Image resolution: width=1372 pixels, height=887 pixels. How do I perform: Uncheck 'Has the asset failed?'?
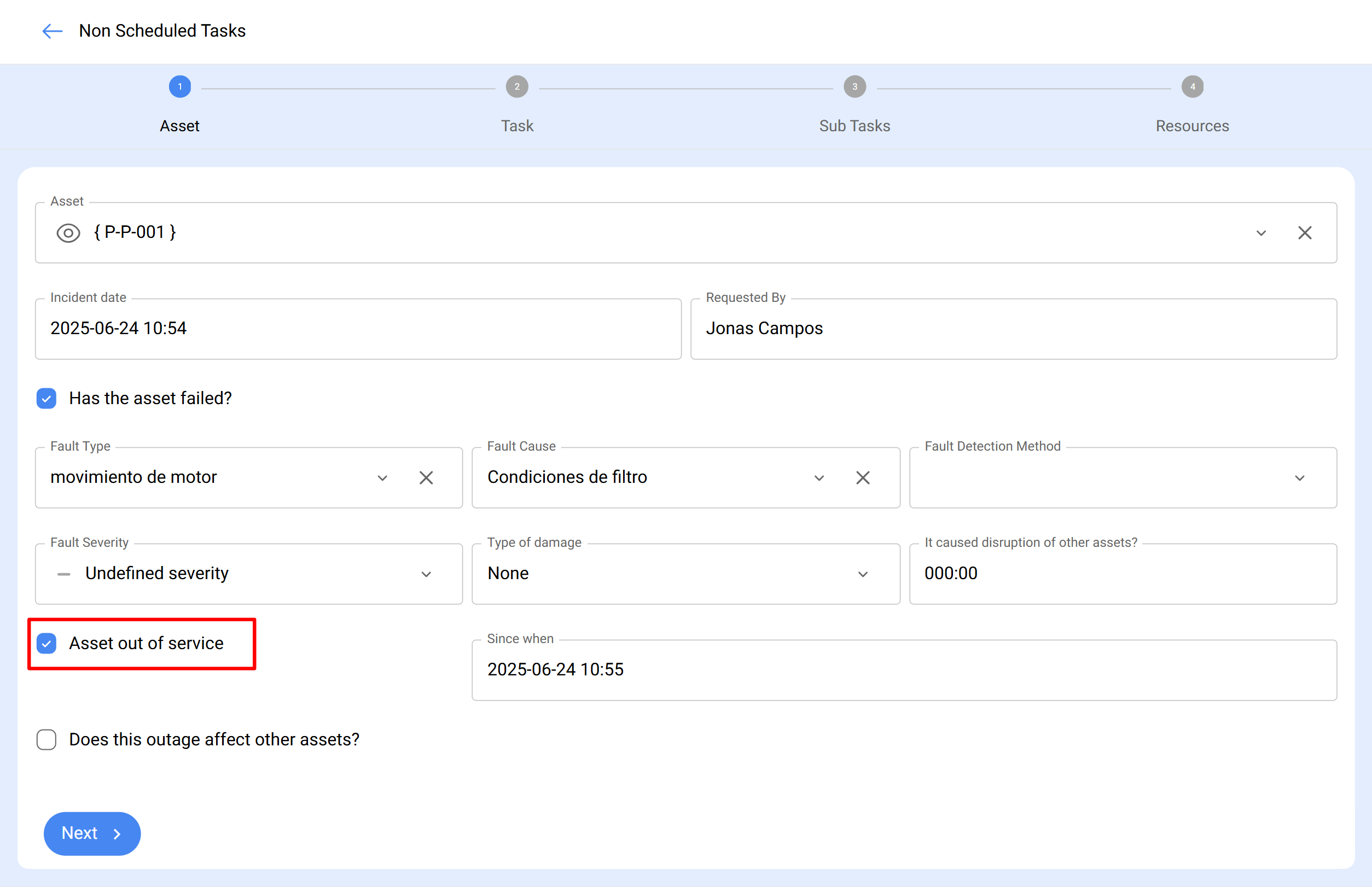pos(46,398)
